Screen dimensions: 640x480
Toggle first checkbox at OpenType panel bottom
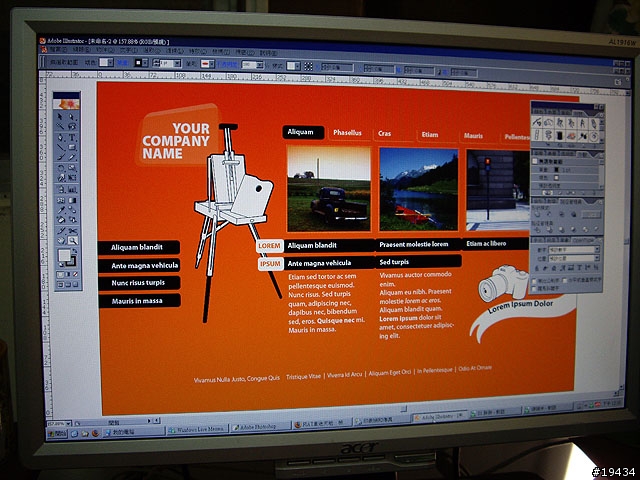534,281
